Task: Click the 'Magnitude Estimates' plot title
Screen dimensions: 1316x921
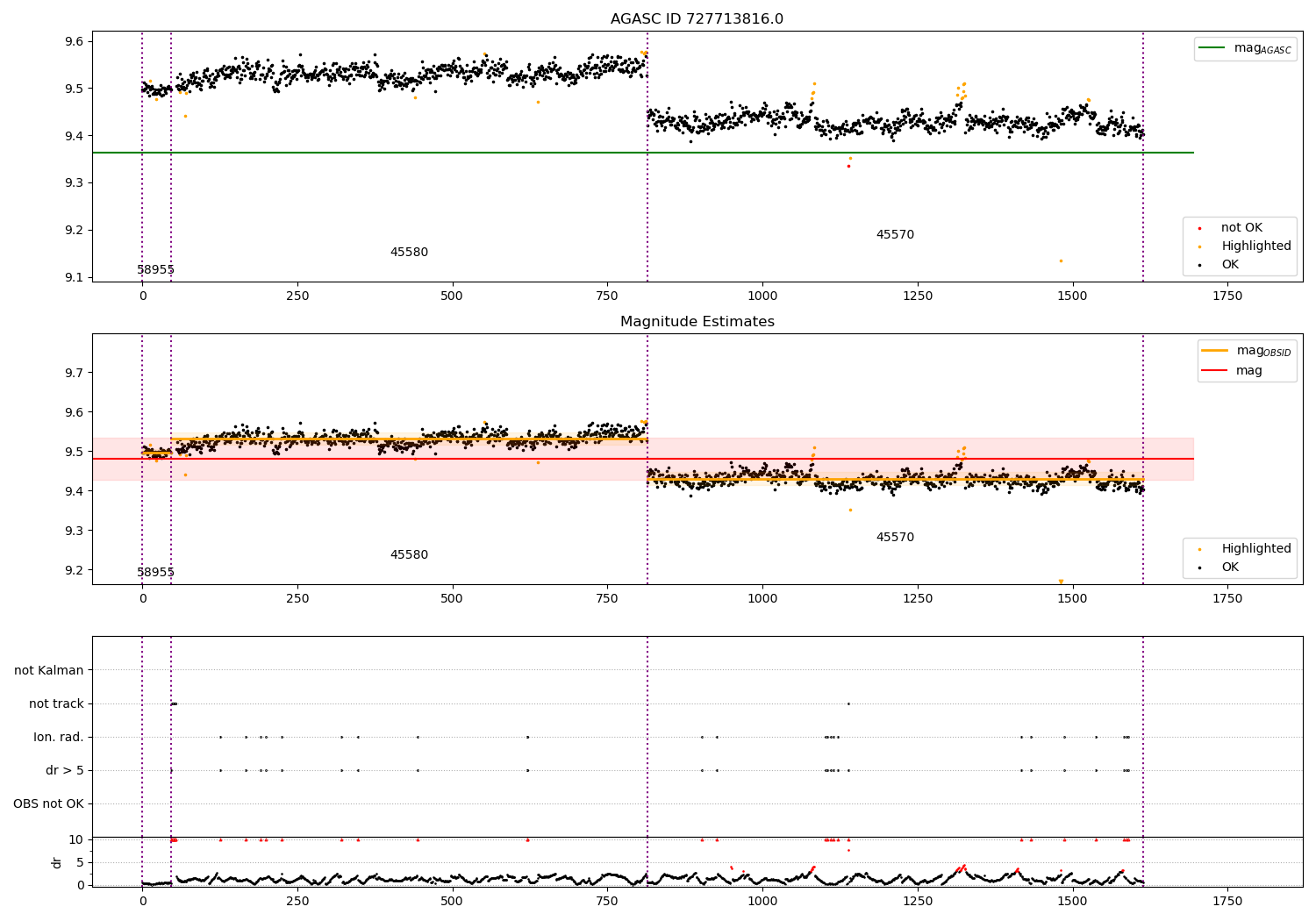Action: (697, 322)
